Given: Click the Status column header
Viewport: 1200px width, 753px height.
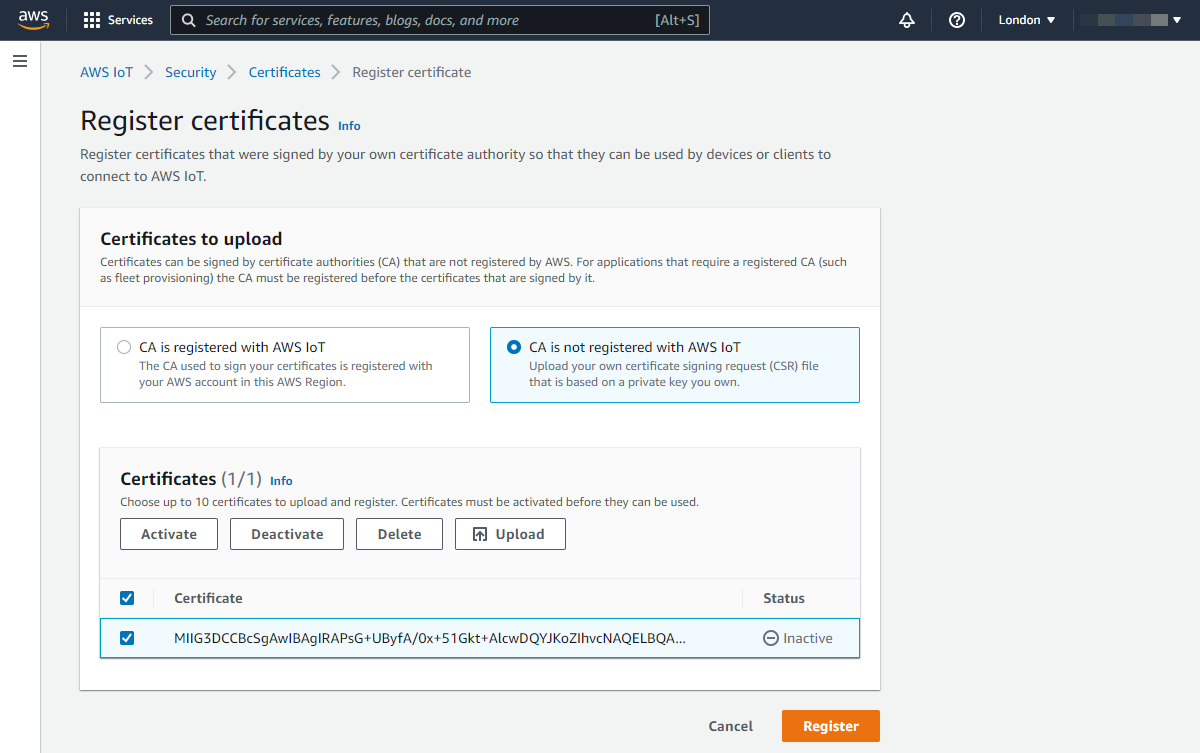Looking at the screenshot, I should 784,598.
